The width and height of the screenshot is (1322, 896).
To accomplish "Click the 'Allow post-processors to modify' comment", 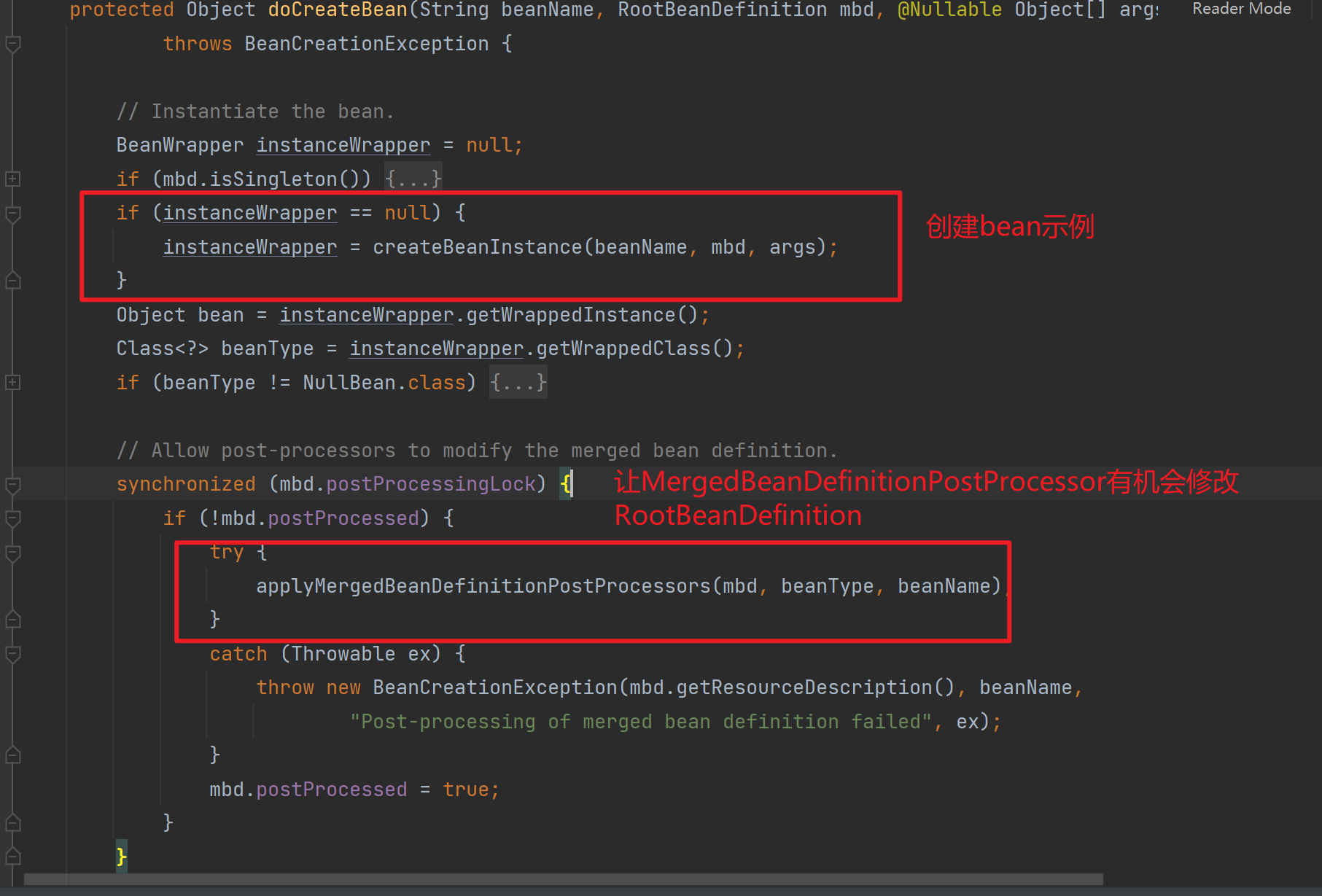I will [478, 451].
